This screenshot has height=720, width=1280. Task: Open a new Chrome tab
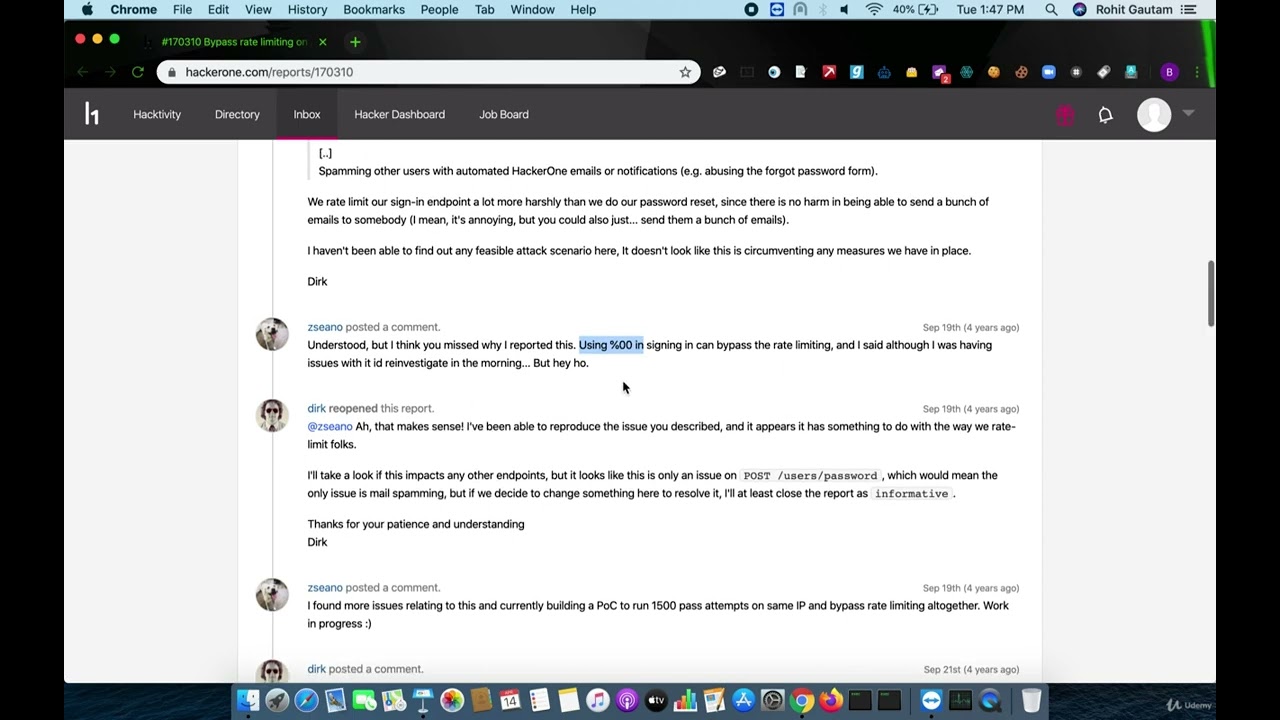(355, 42)
